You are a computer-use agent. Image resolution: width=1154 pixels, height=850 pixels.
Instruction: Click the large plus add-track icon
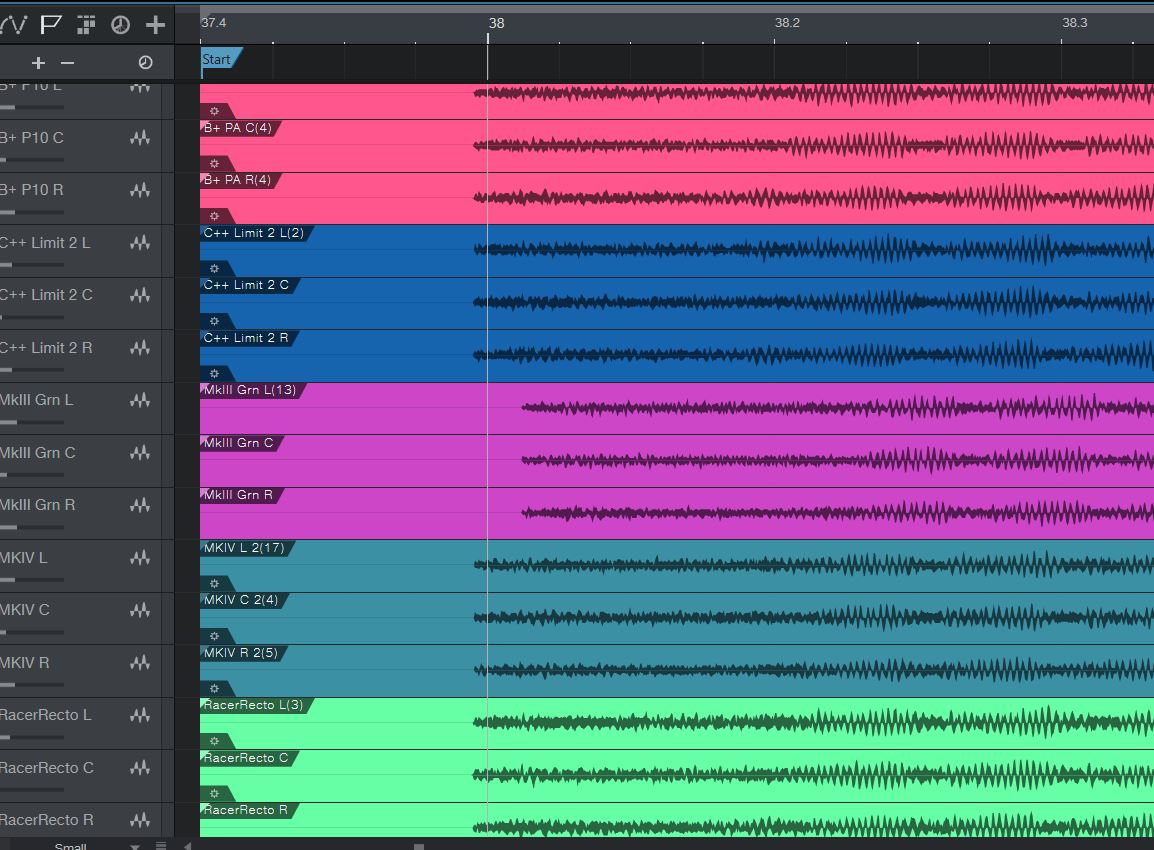155,25
